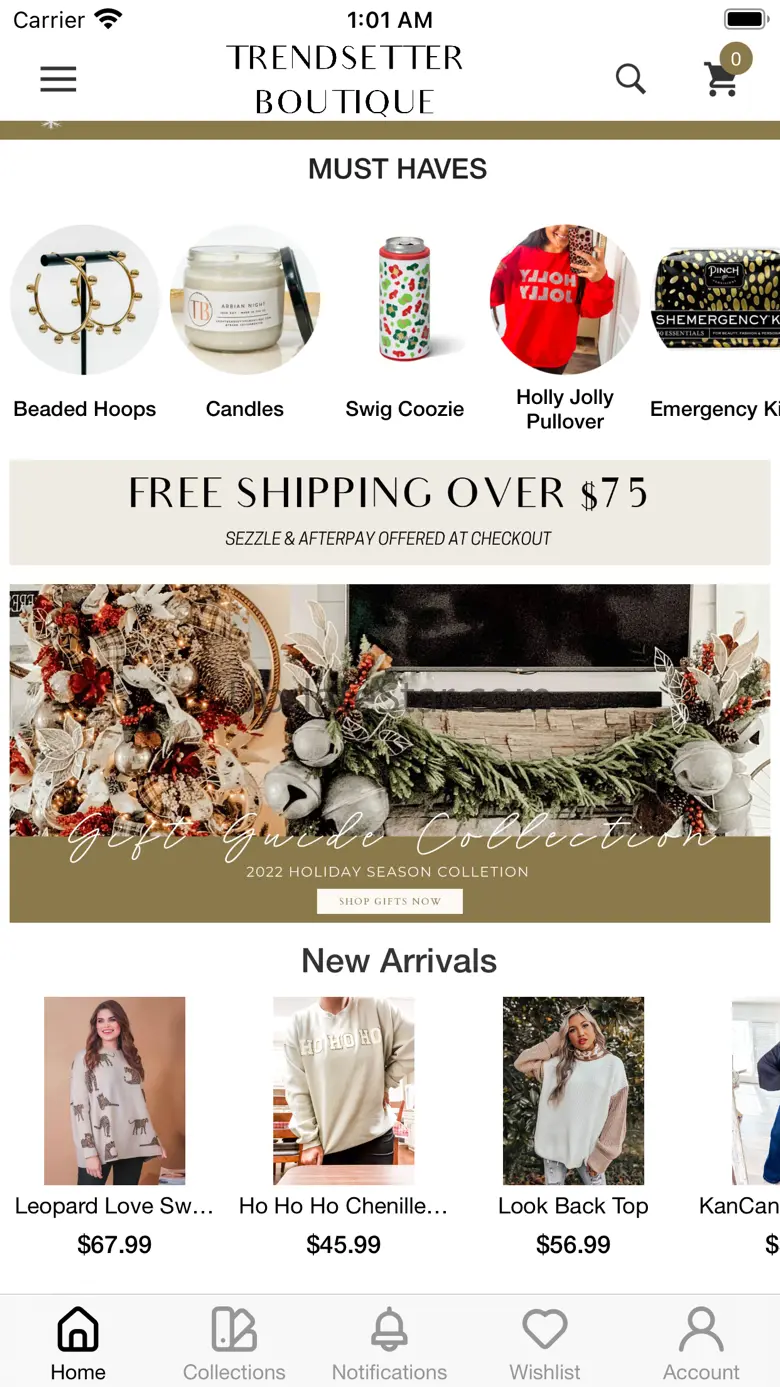780x1387 pixels.
Task: Open the Wishlist heart tab
Action: coord(545,1343)
